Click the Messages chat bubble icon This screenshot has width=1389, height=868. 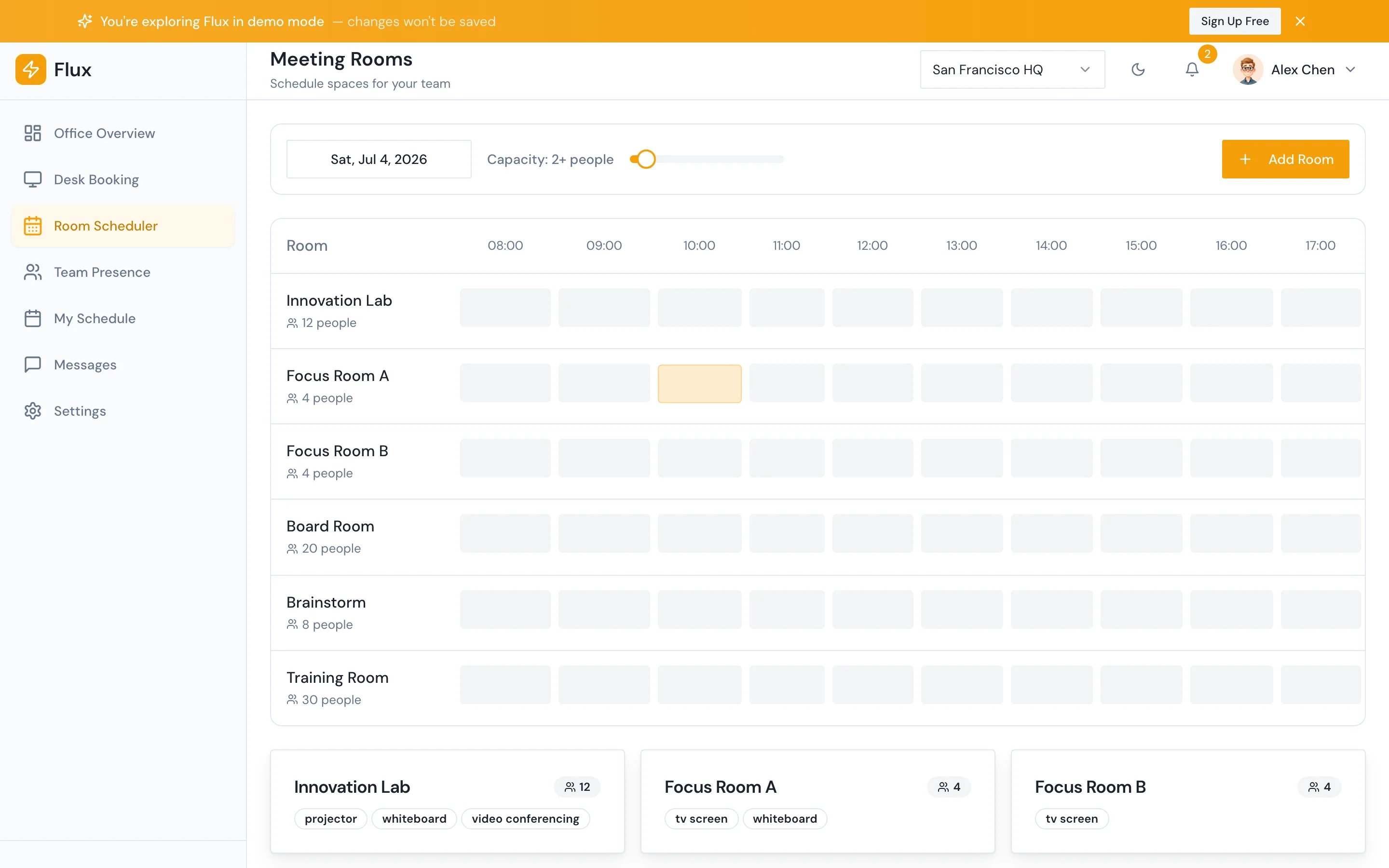click(x=33, y=365)
